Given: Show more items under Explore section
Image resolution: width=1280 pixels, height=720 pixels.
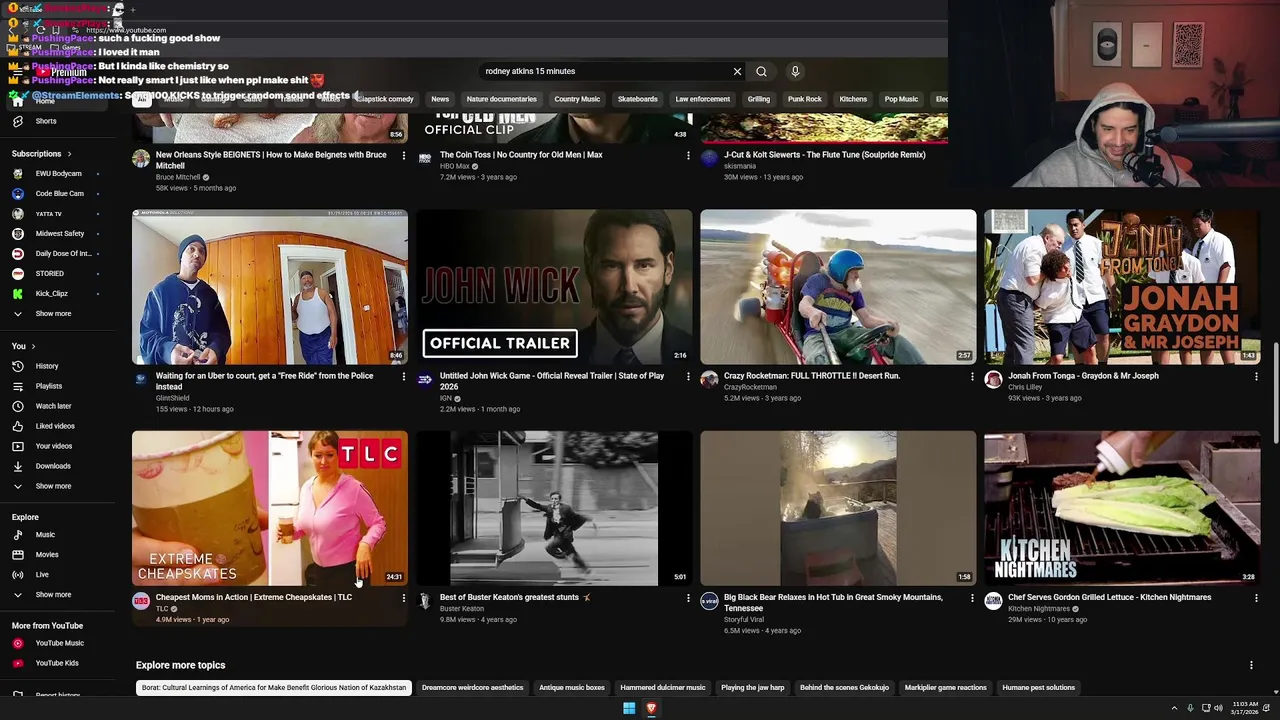Looking at the screenshot, I should 53,595.
